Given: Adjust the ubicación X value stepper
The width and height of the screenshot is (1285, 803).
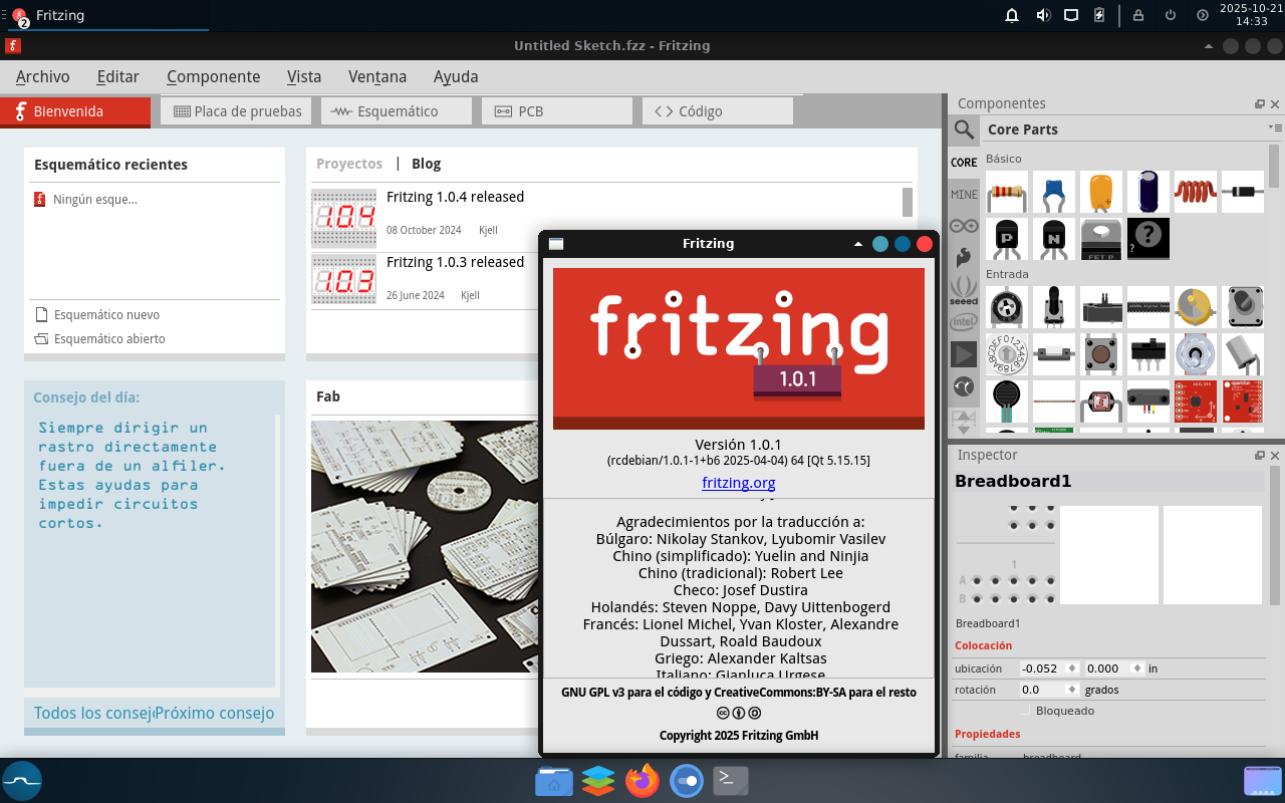Looking at the screenshot, I should (1072, 668).
